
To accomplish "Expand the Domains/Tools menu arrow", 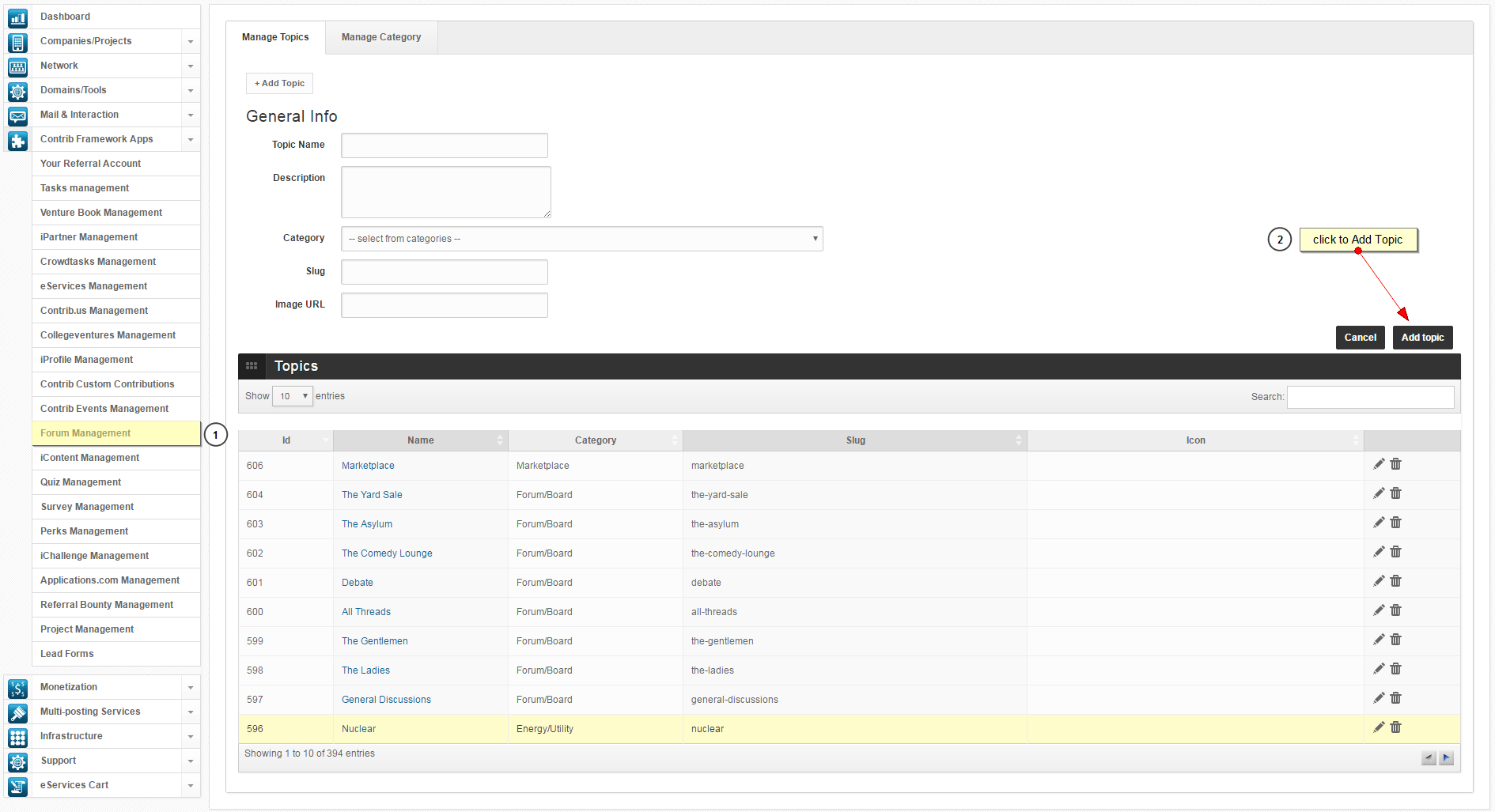I will (x=191, y=91).
